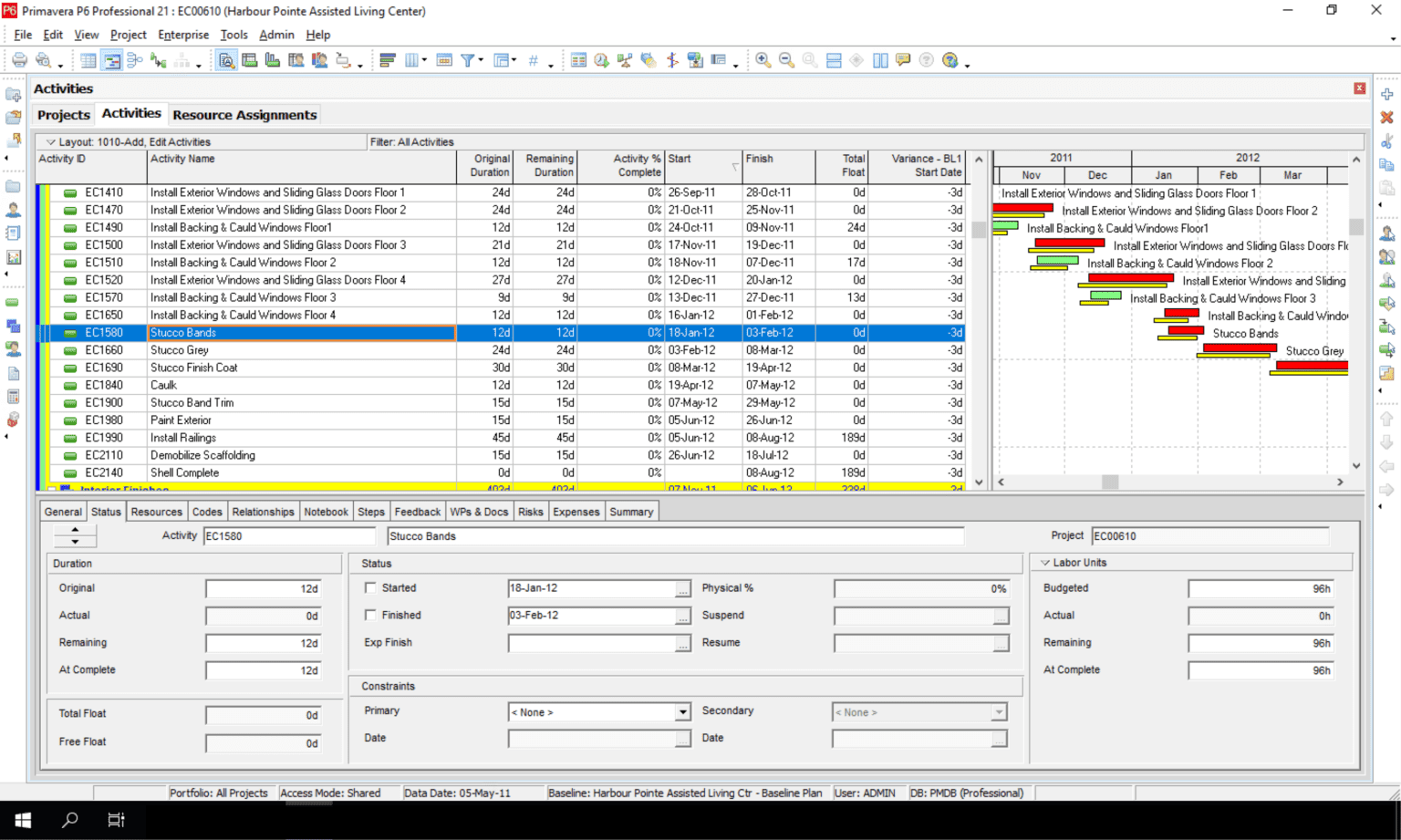
Task: Switch to the Relationships tab
Action: pyautogui.click(x=263, y=512)
